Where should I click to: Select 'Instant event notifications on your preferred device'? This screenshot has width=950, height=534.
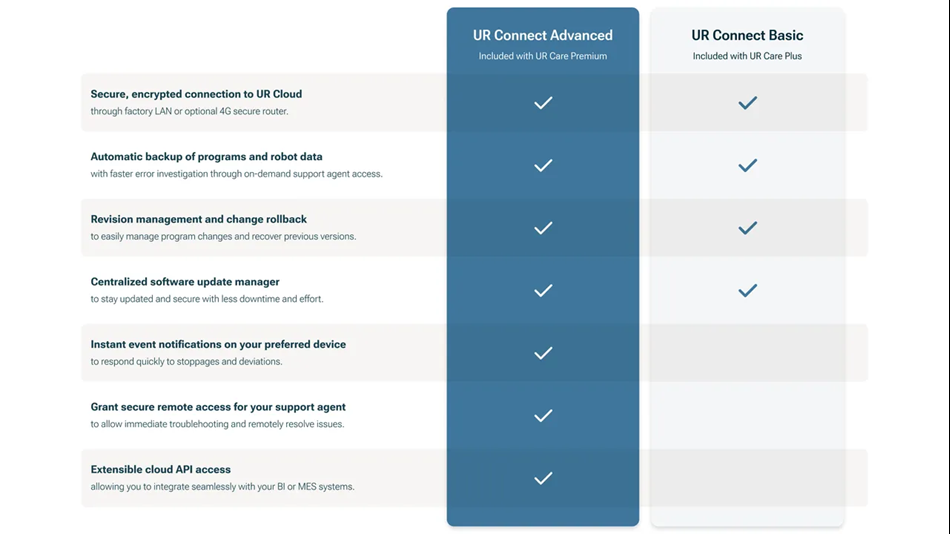click(x=218, y=344)
